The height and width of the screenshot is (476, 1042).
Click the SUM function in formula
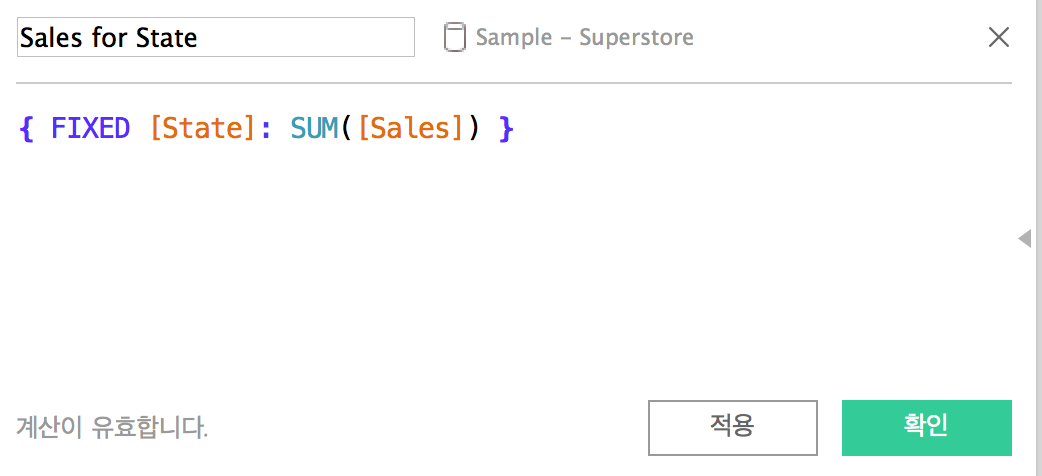[x=315, y=128]
